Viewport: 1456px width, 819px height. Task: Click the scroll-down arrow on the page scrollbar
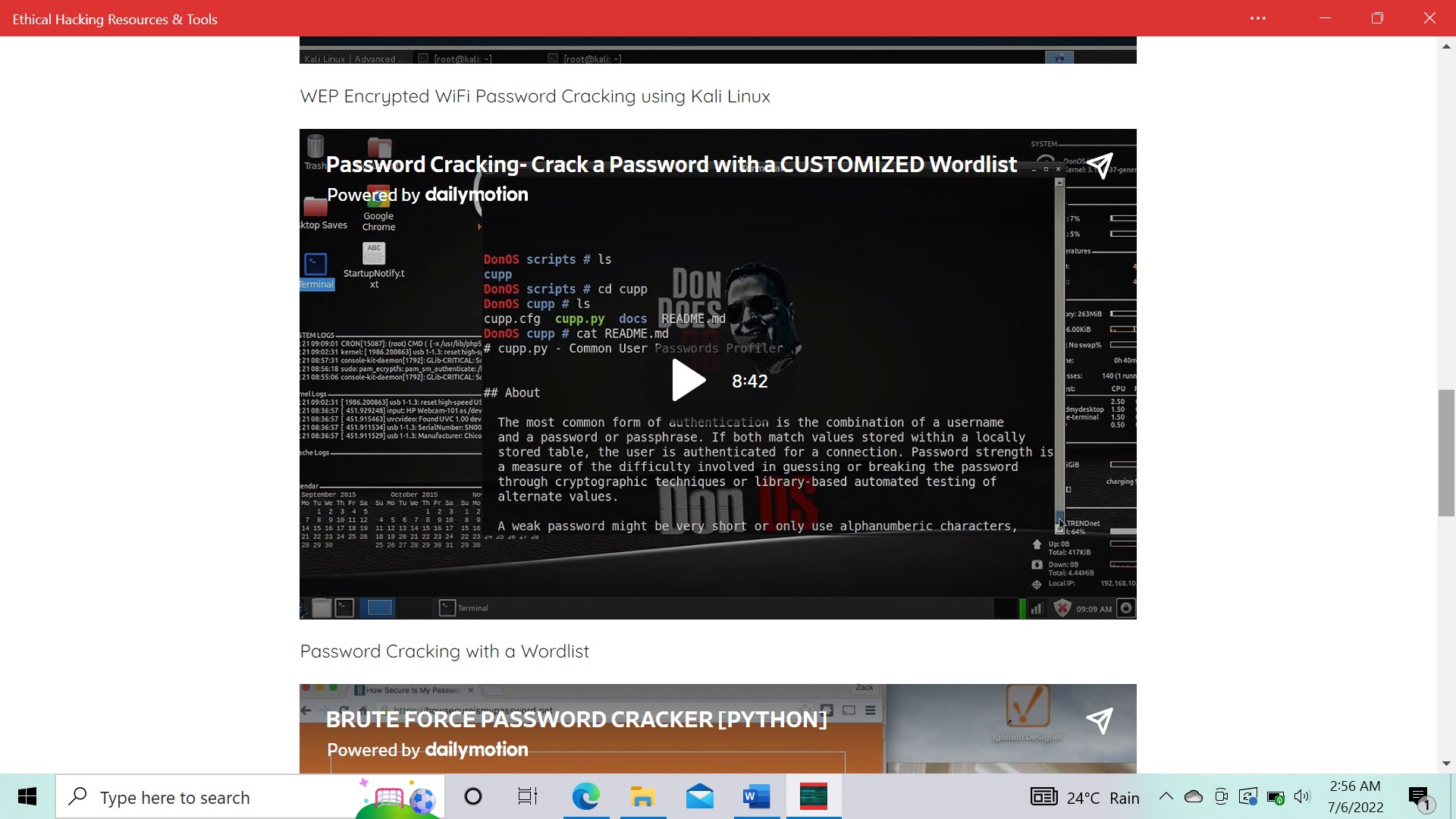(1447, 764)
